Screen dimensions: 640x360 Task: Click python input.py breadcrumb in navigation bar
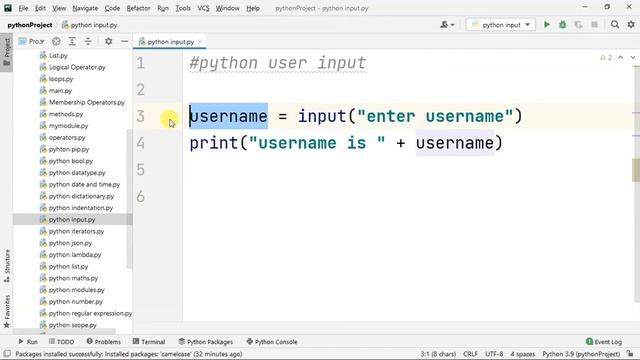(93, 25)
